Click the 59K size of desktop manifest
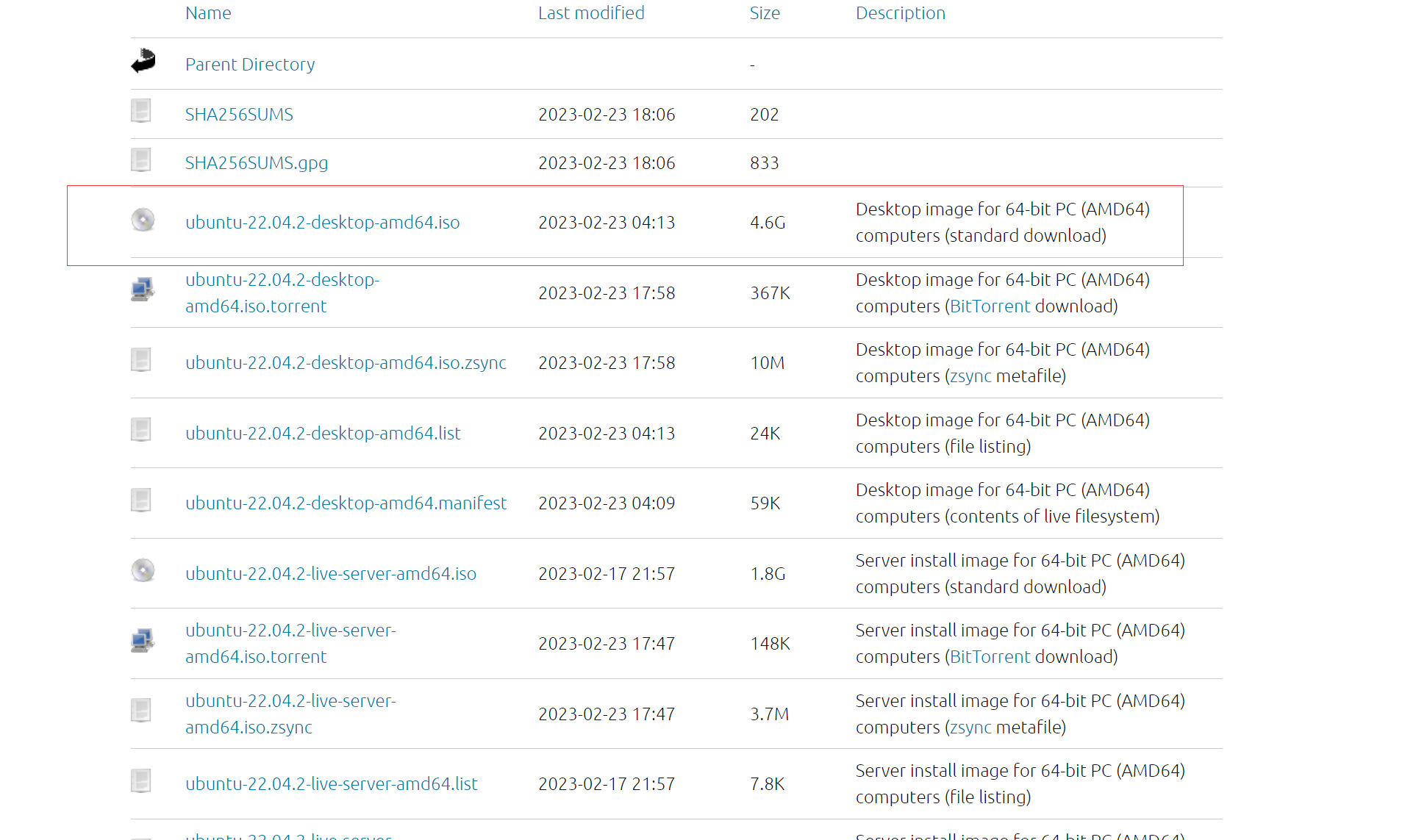Image resolution: width=1416 pixels, height=840 pixels. 765,503
